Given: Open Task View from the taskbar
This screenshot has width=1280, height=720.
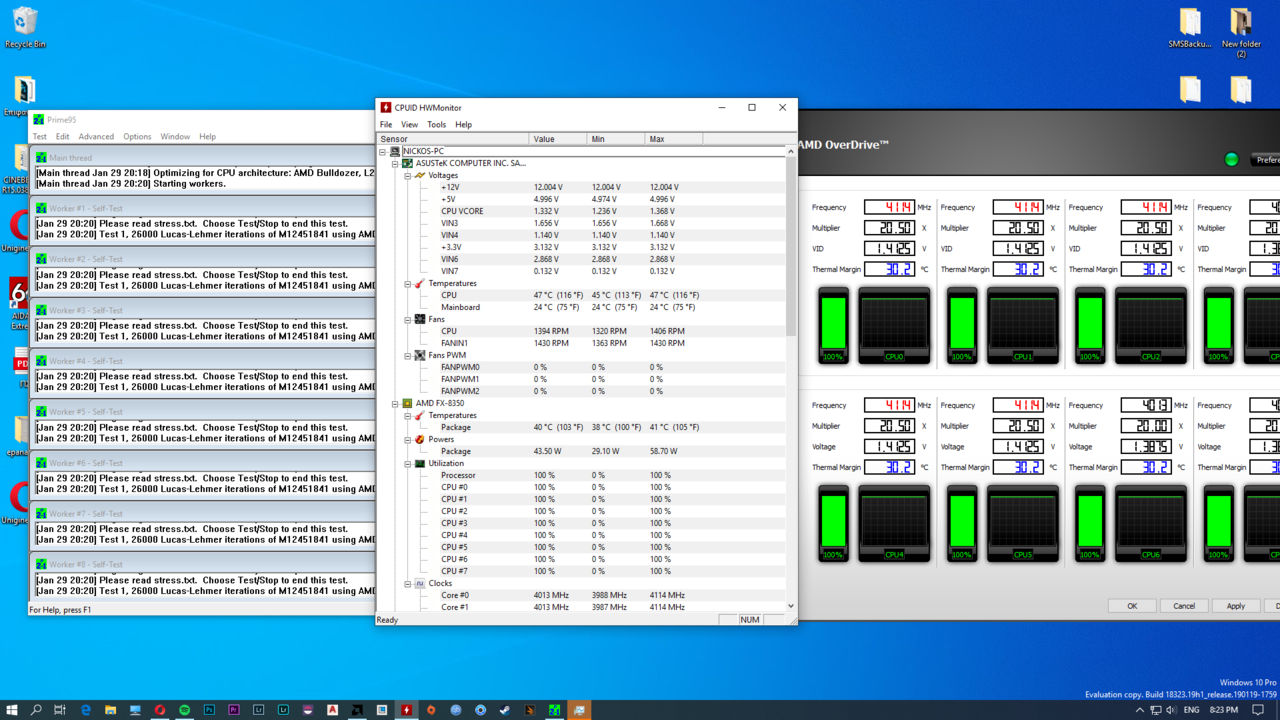Looking at the screenshot, I should click(60, 710).
